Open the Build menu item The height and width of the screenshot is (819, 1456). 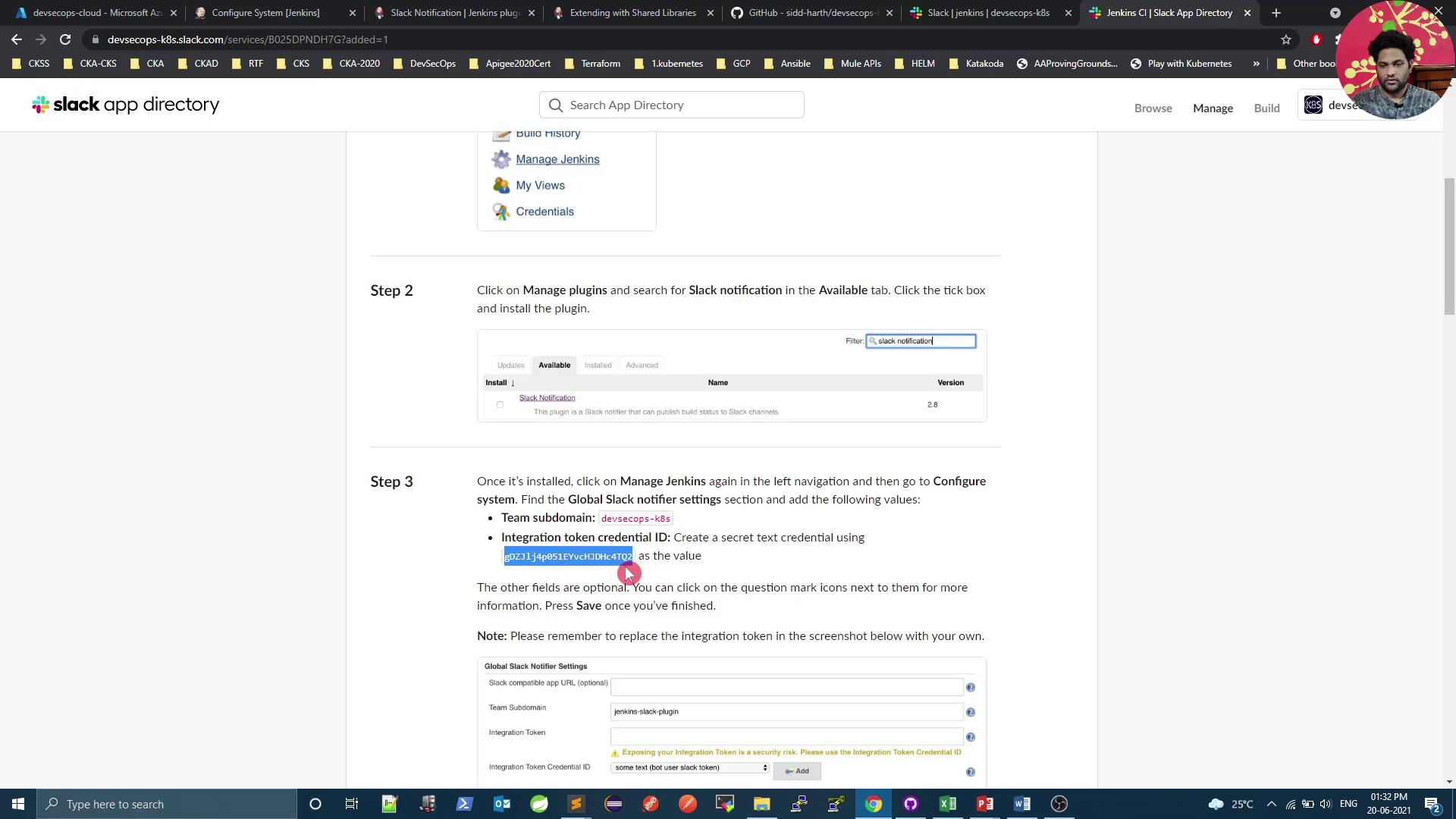click(1266, 108)
